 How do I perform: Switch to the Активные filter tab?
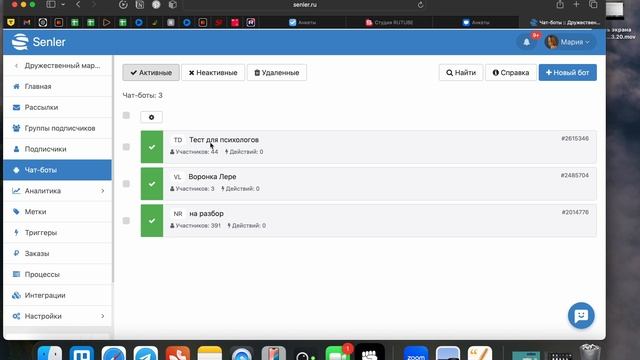click(x=151, y=73)
